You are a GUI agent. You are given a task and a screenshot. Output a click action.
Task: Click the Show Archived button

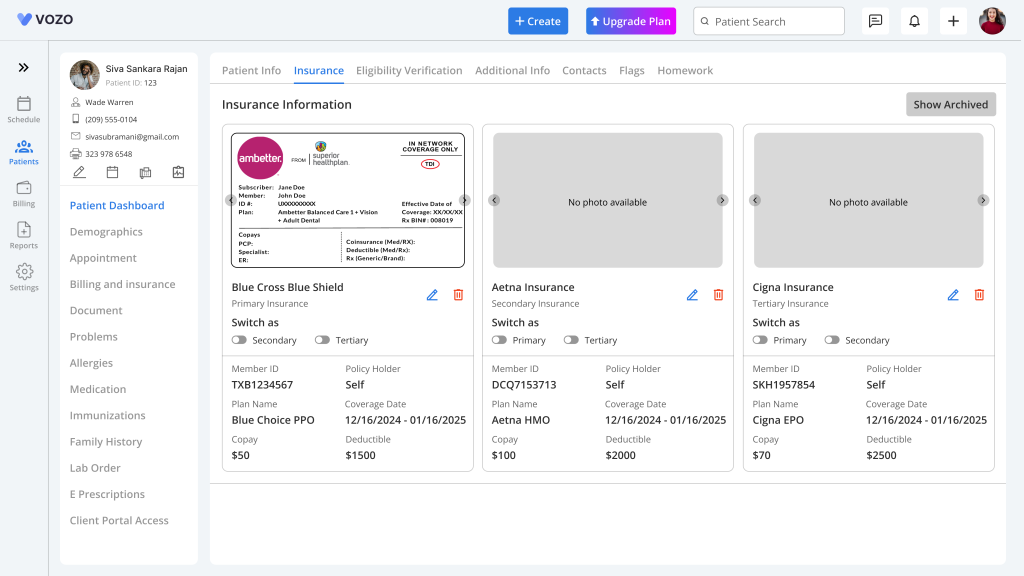(x=951, y=104)
